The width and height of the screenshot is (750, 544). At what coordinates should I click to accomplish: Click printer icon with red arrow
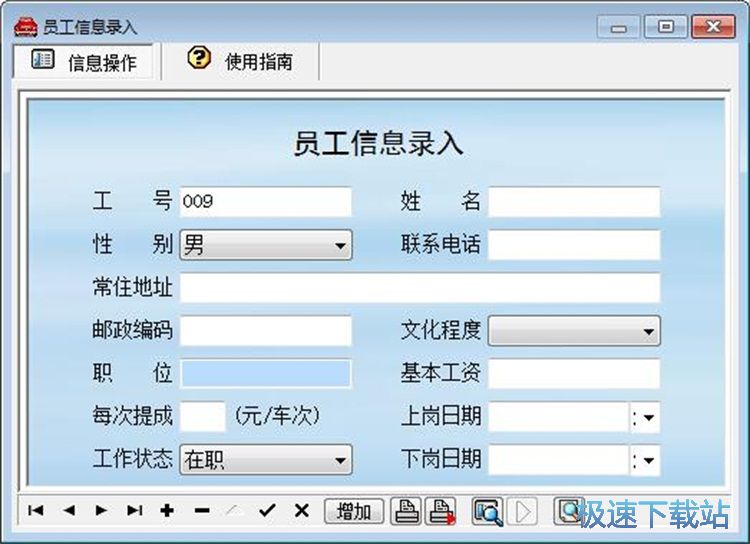click(441, 511)
